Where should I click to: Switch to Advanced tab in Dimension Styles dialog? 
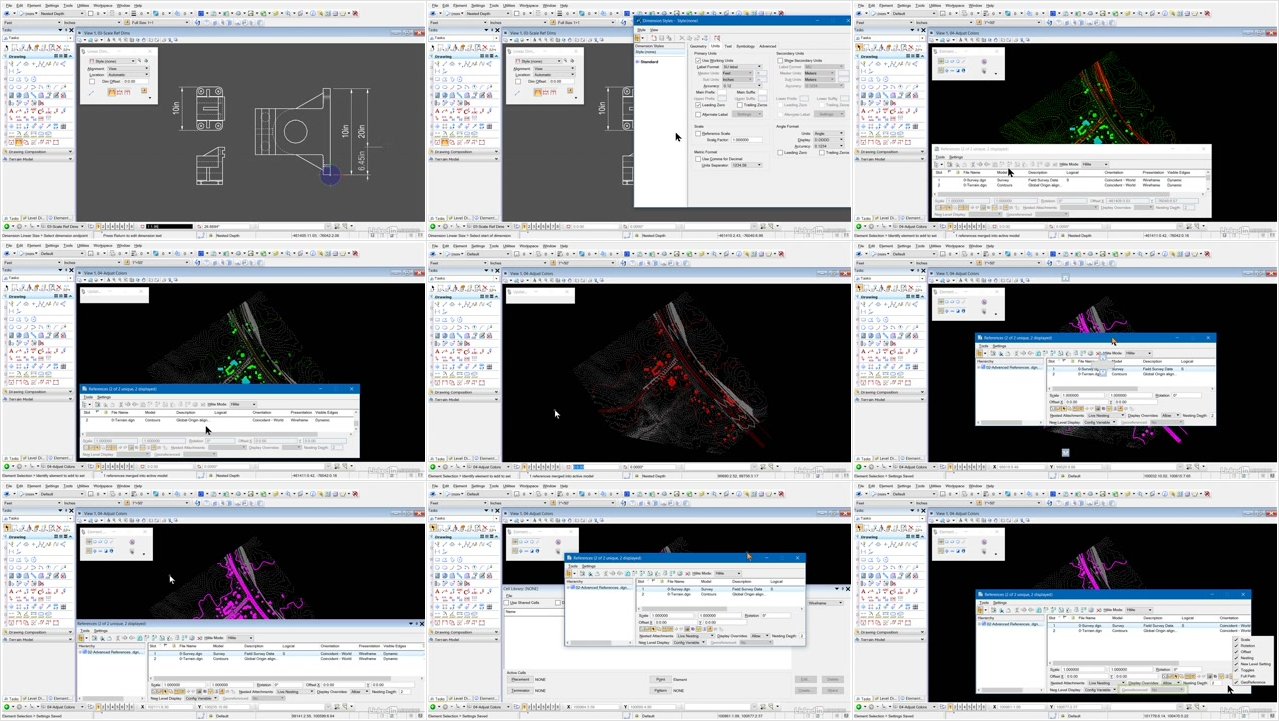768,46
